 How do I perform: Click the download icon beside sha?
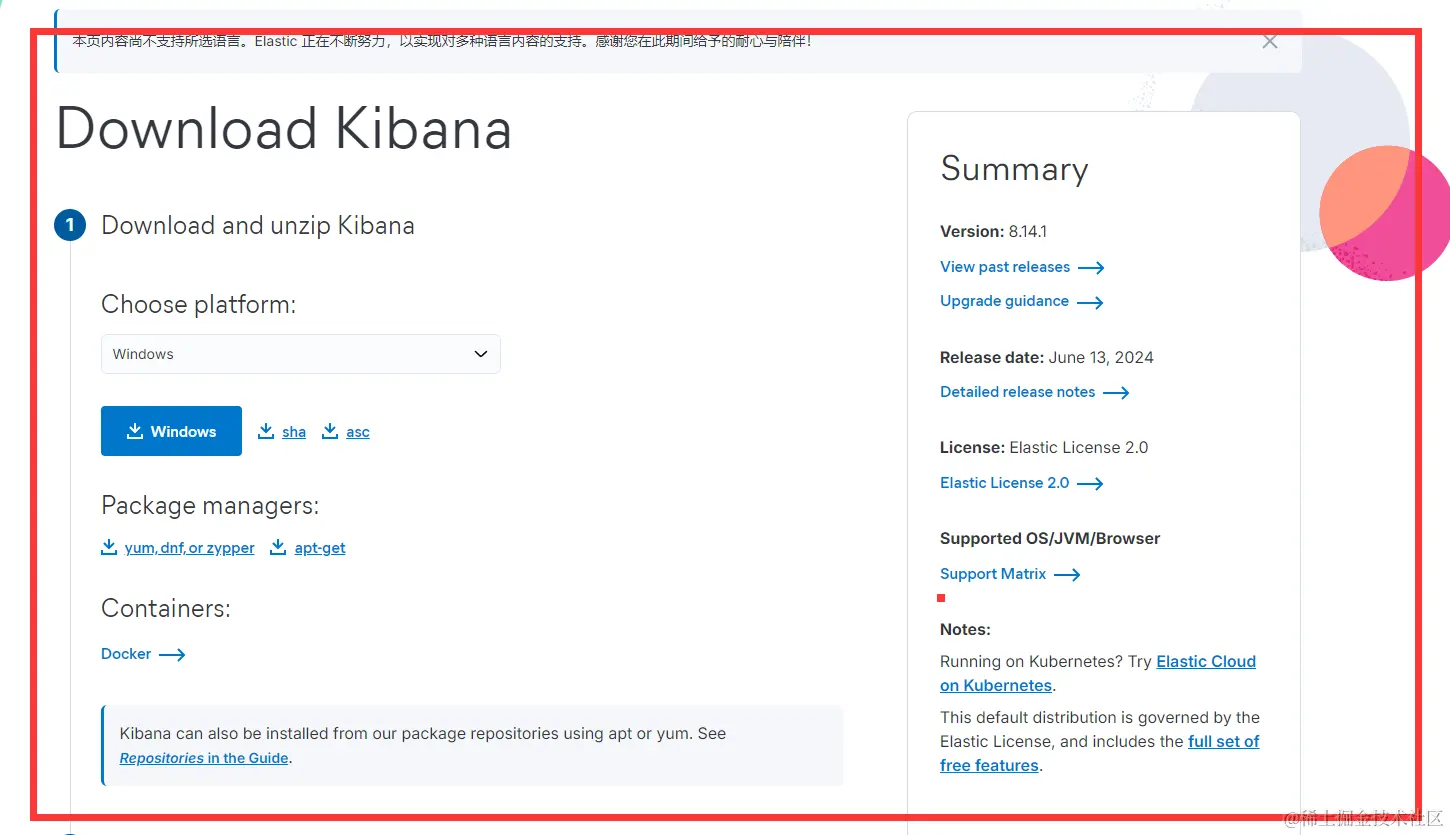[x=266, y=431]
